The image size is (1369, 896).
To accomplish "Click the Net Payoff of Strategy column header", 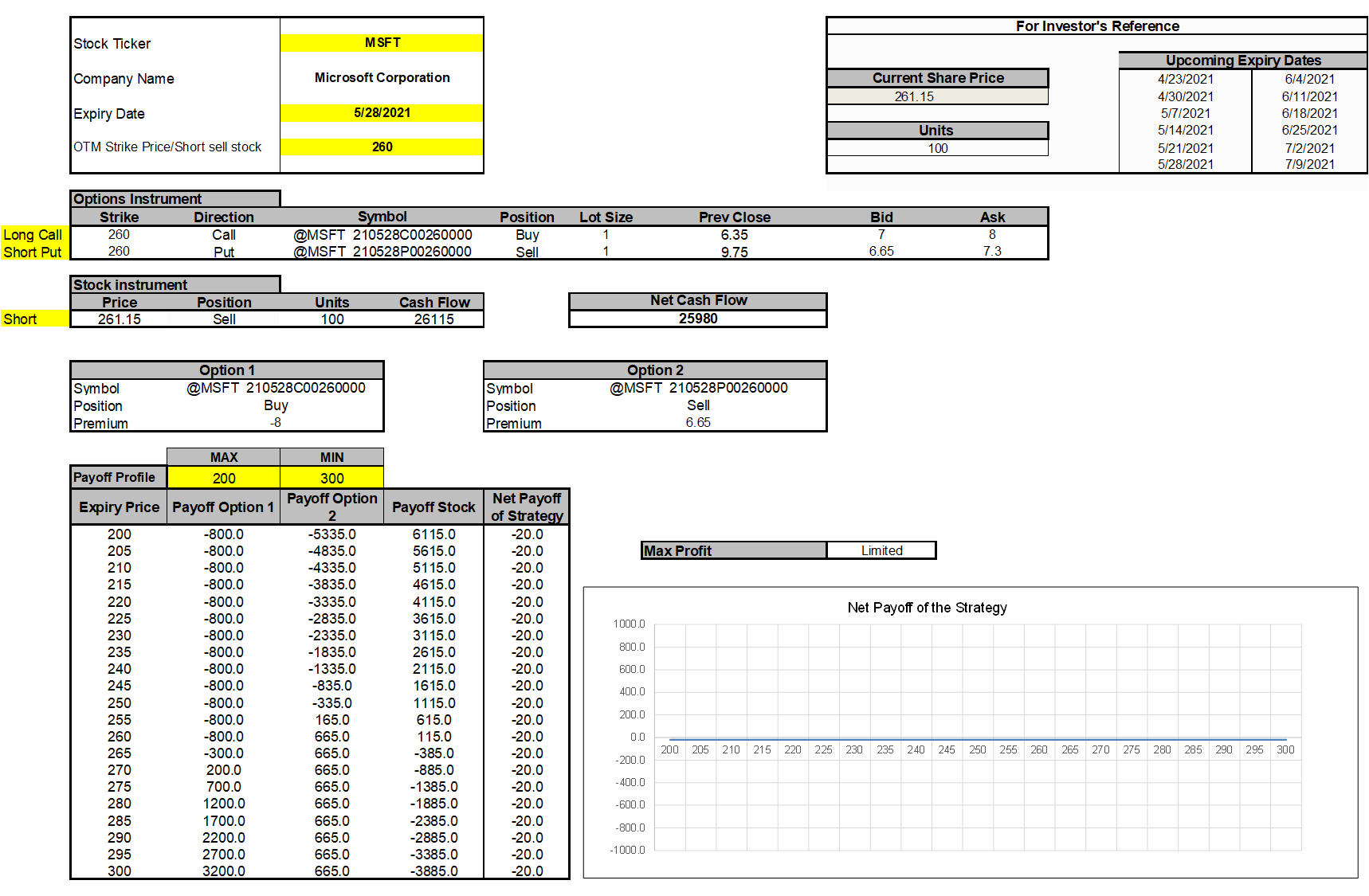I will (527, 507).
